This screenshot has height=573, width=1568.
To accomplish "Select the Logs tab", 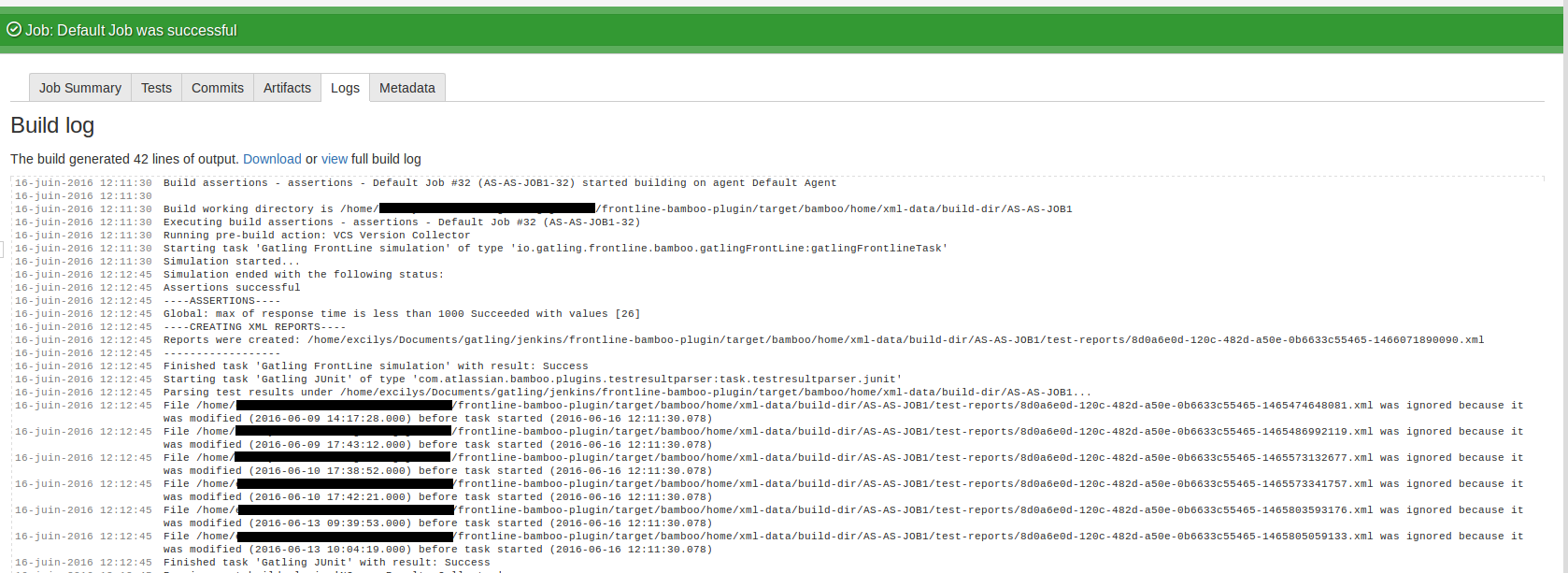I will [345, 88].
